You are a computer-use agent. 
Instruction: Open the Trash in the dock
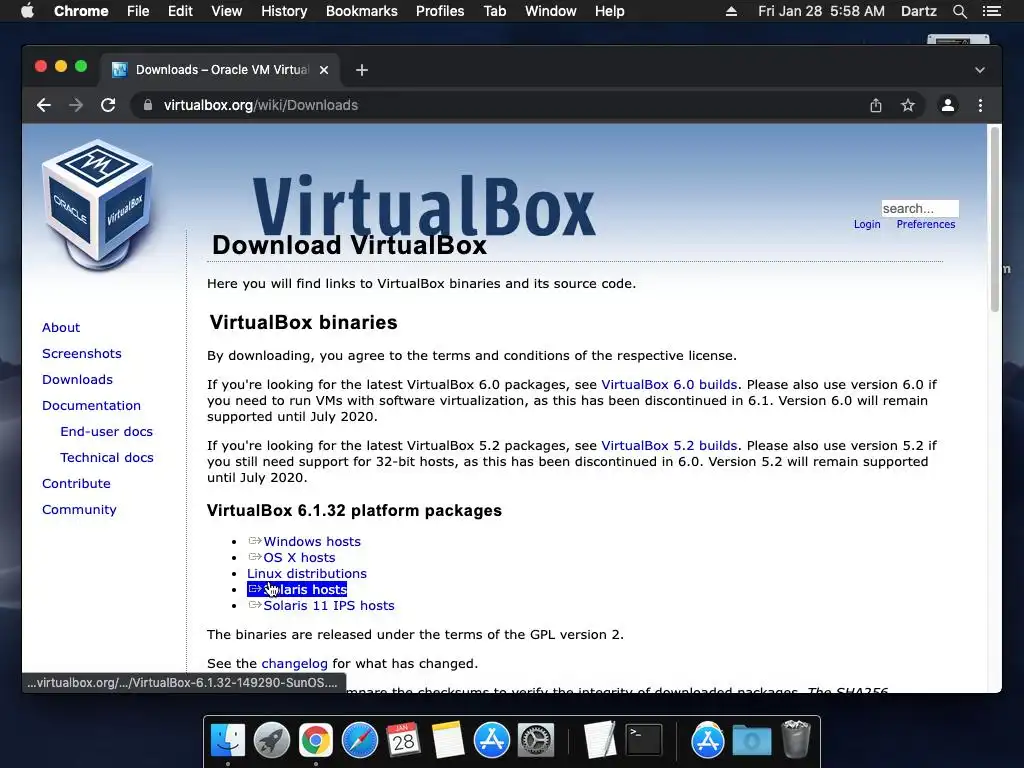[795, 739]
